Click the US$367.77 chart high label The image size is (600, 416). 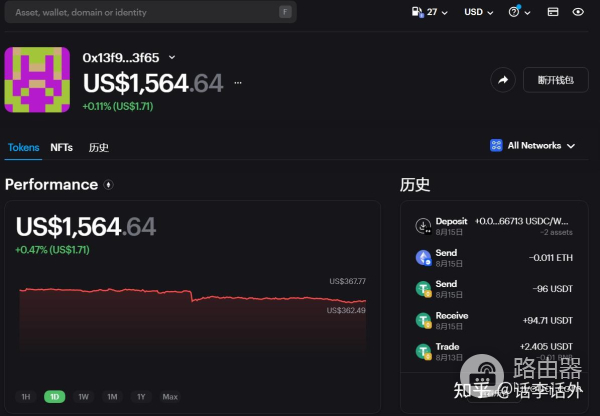[x=347, y=281]
